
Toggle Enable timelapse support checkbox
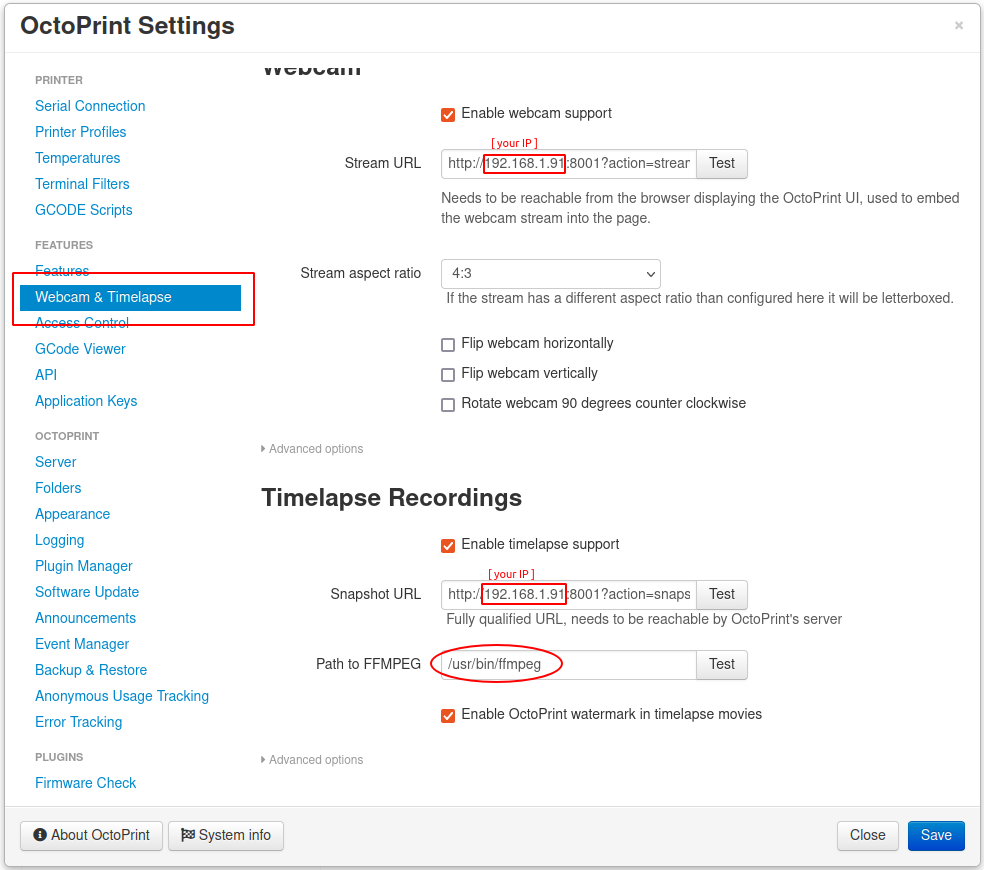(448, 545)
